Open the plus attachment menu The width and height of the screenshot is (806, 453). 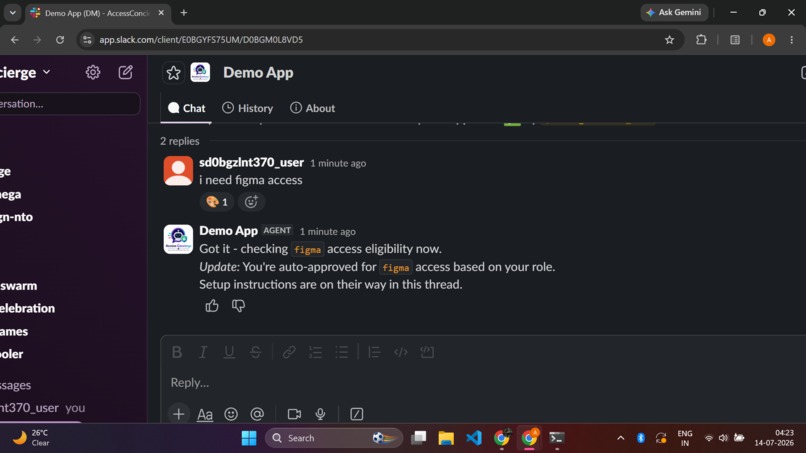coord(178,414)
